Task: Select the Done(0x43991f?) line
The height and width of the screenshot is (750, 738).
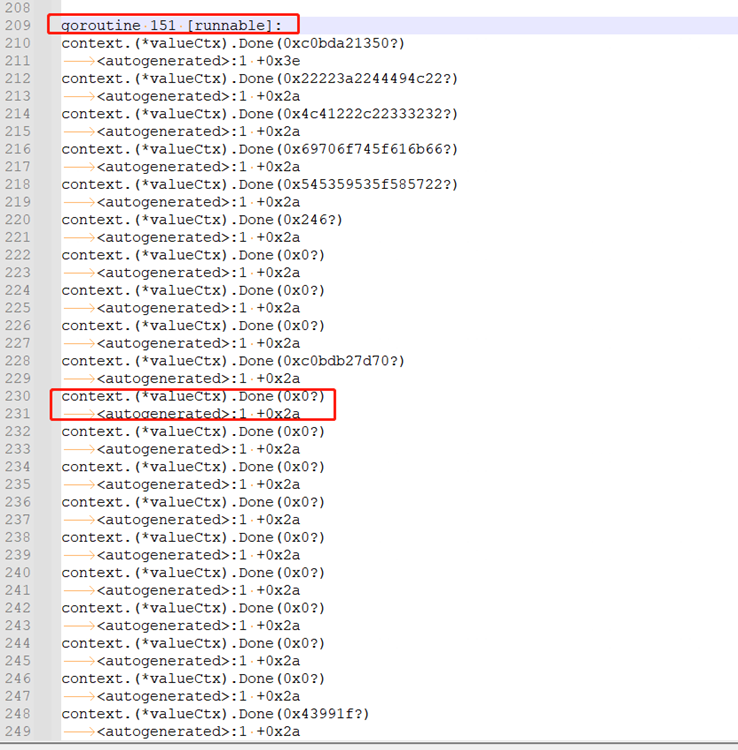Action: [215, 714]
